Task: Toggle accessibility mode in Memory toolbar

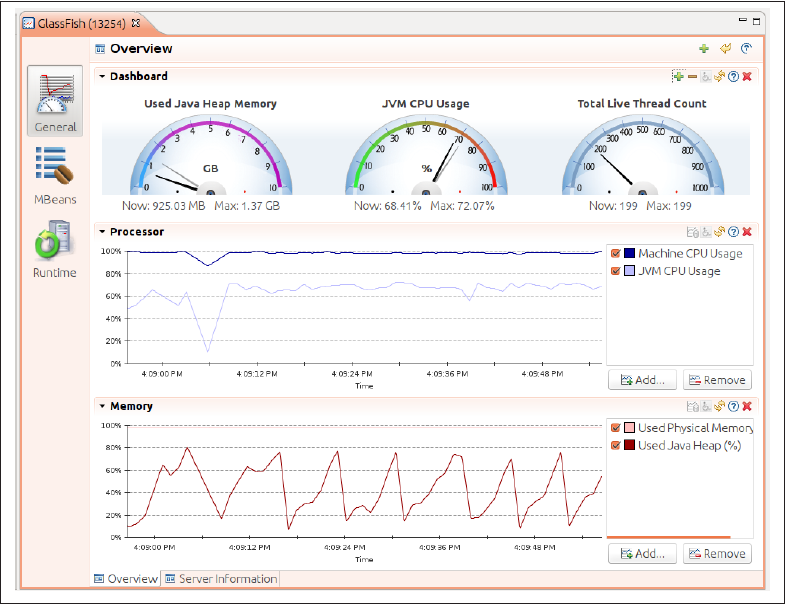Action: point(706,406)
